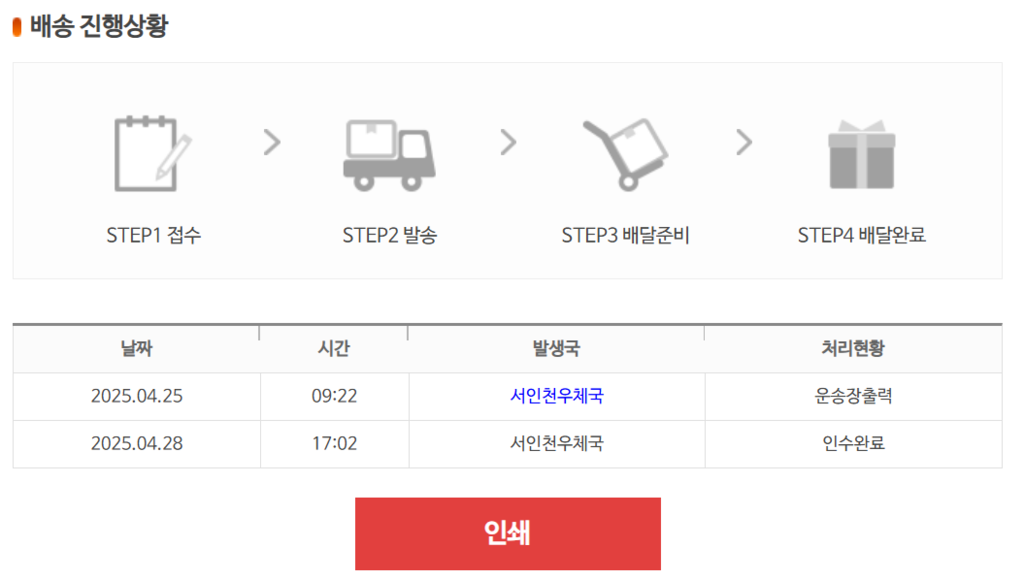This screenshot has height=580, width=1024.
Task: Select the STEP3 배달준비 label
Action: click(x=626, y=235)
